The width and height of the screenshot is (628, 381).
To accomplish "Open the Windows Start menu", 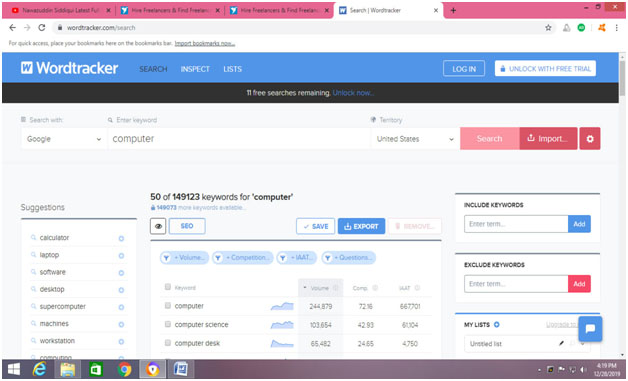I will point(14,369).
